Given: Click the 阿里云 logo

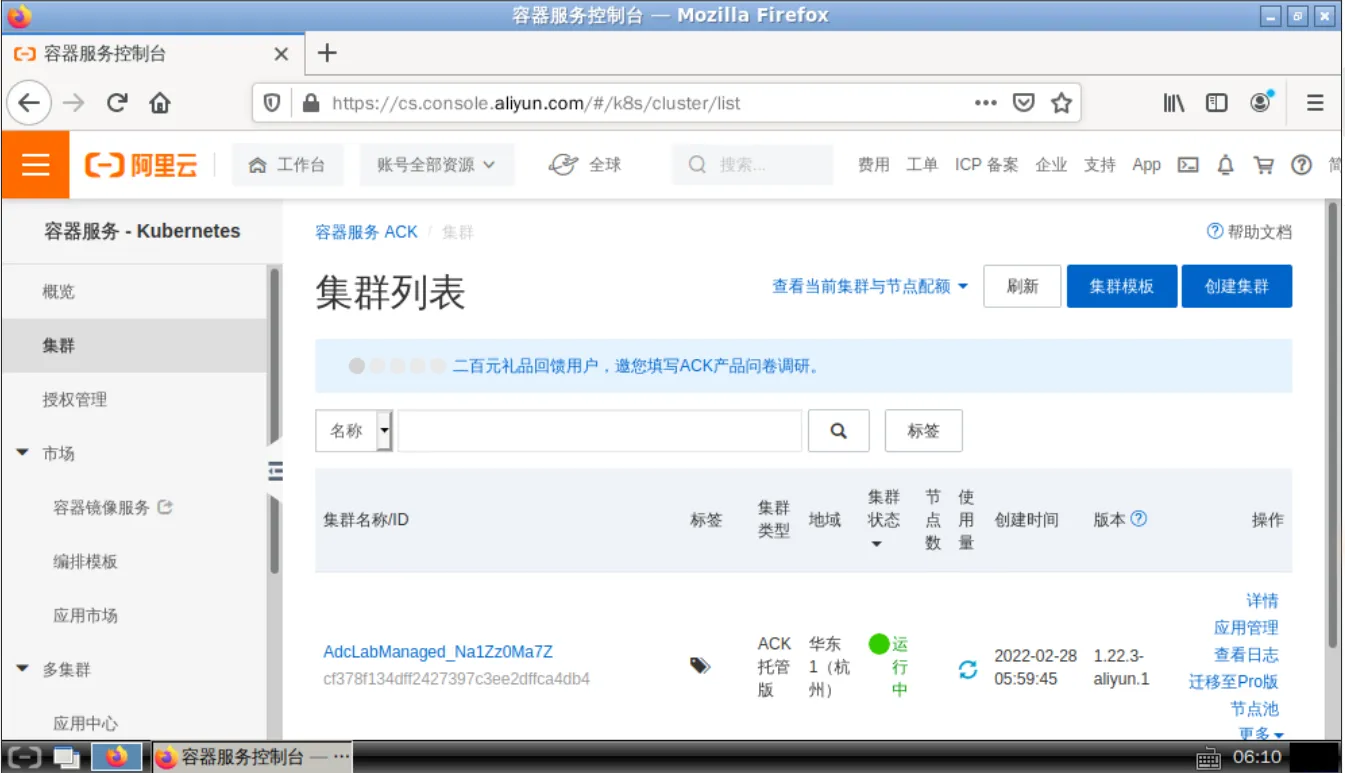Looking at the screenshot, I should tap(141, 165).
